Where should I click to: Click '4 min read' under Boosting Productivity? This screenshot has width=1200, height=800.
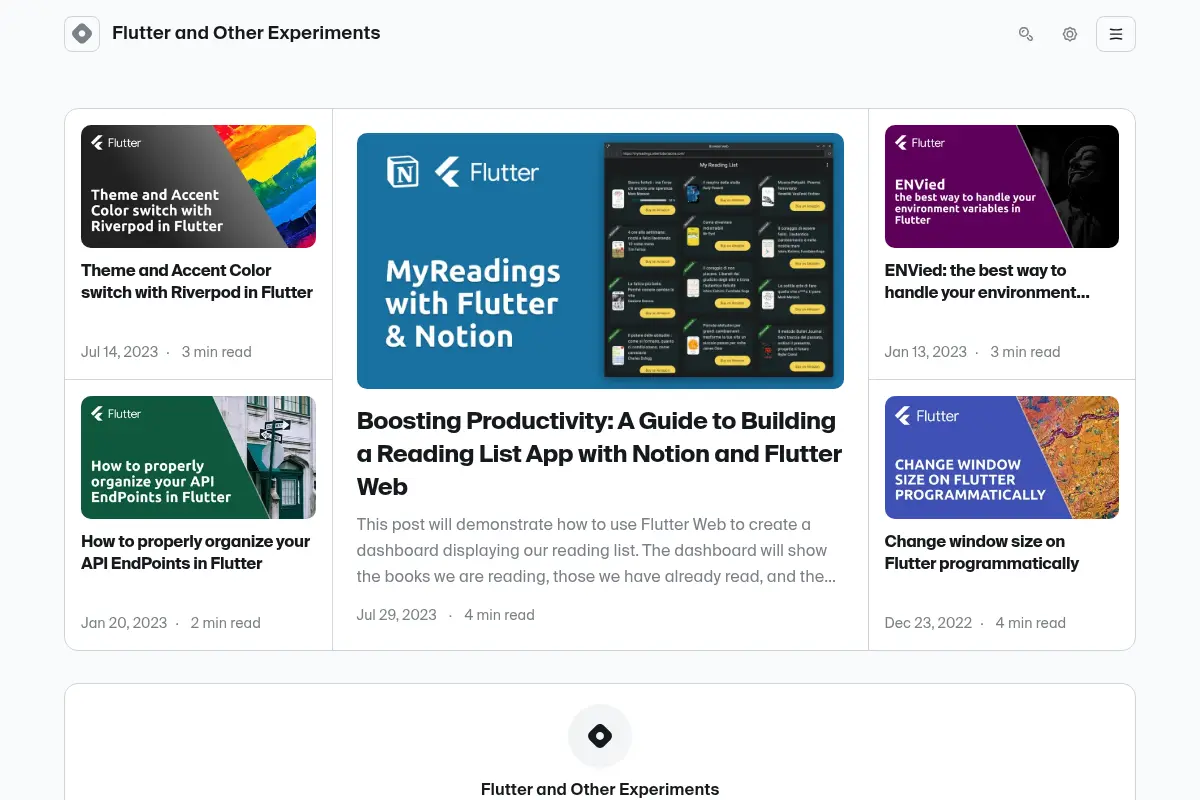point(499,615)
